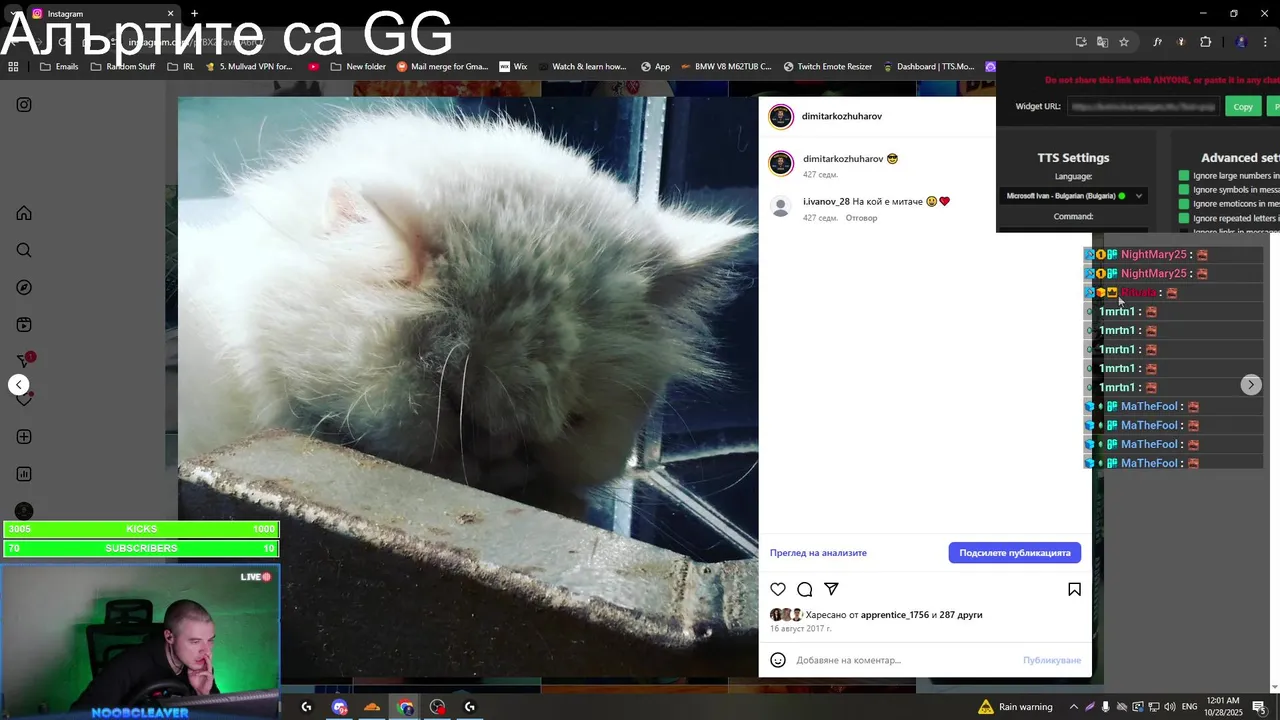The image size is (1280, 720).
Task: Open Instagram Search in sidebar
Action: point(24,250)
